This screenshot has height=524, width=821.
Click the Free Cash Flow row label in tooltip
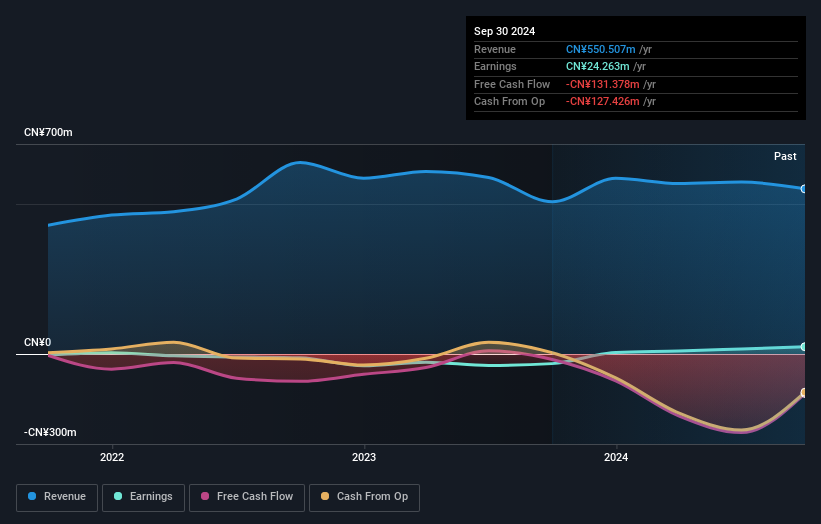512,84
